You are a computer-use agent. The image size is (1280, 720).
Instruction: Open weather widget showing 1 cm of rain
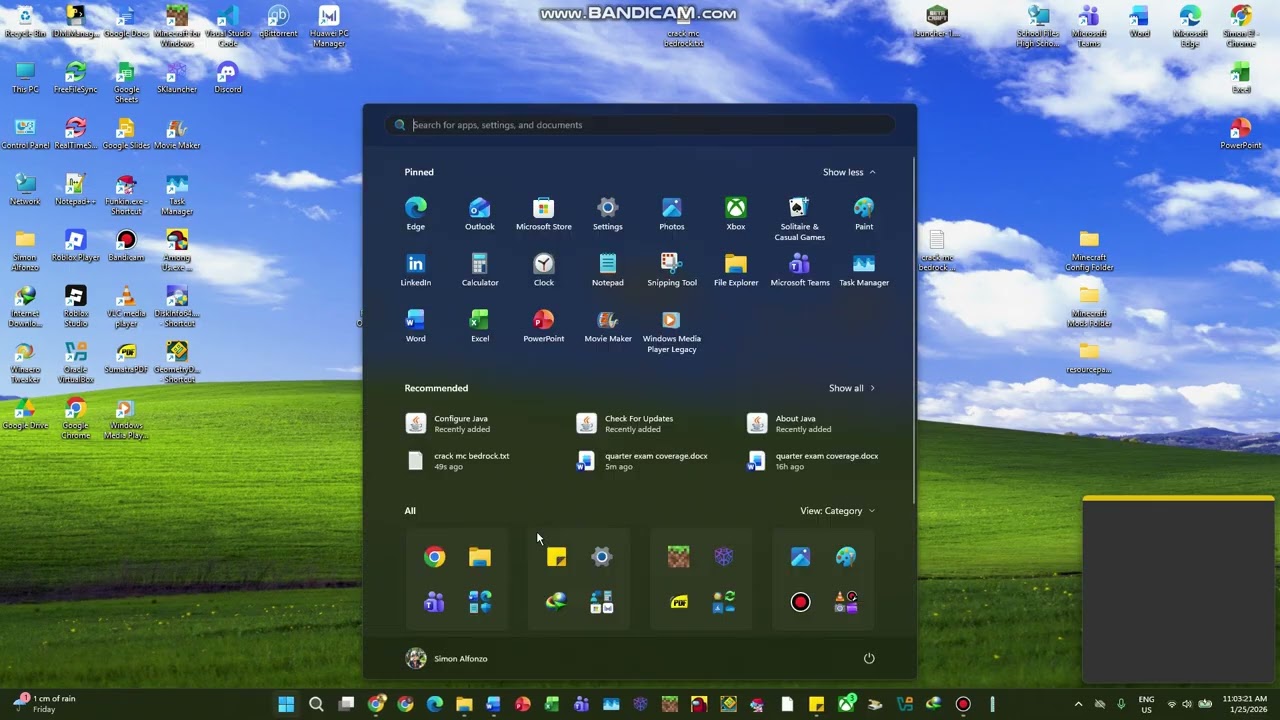[44, 704]
